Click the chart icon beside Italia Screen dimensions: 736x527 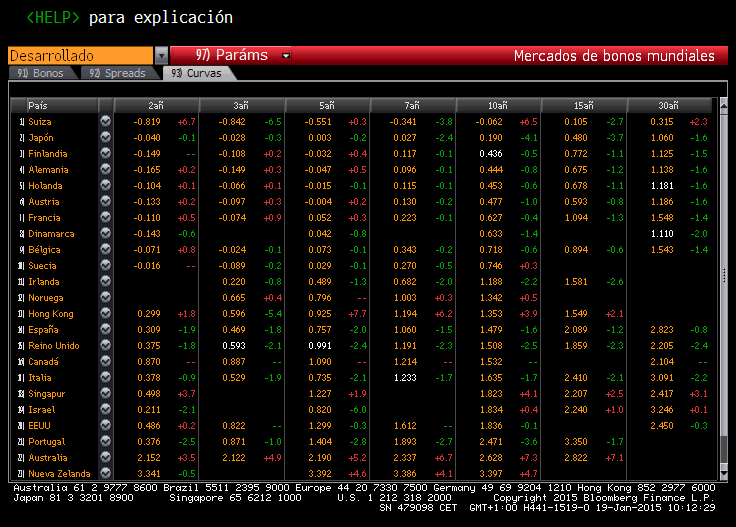click(106, 377)
